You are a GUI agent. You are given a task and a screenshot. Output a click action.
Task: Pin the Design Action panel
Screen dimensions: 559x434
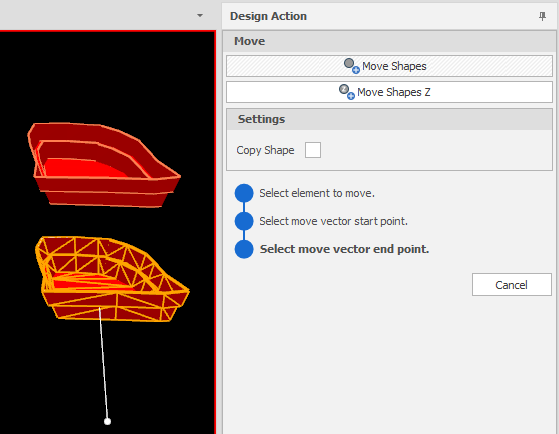pos(542,16)
